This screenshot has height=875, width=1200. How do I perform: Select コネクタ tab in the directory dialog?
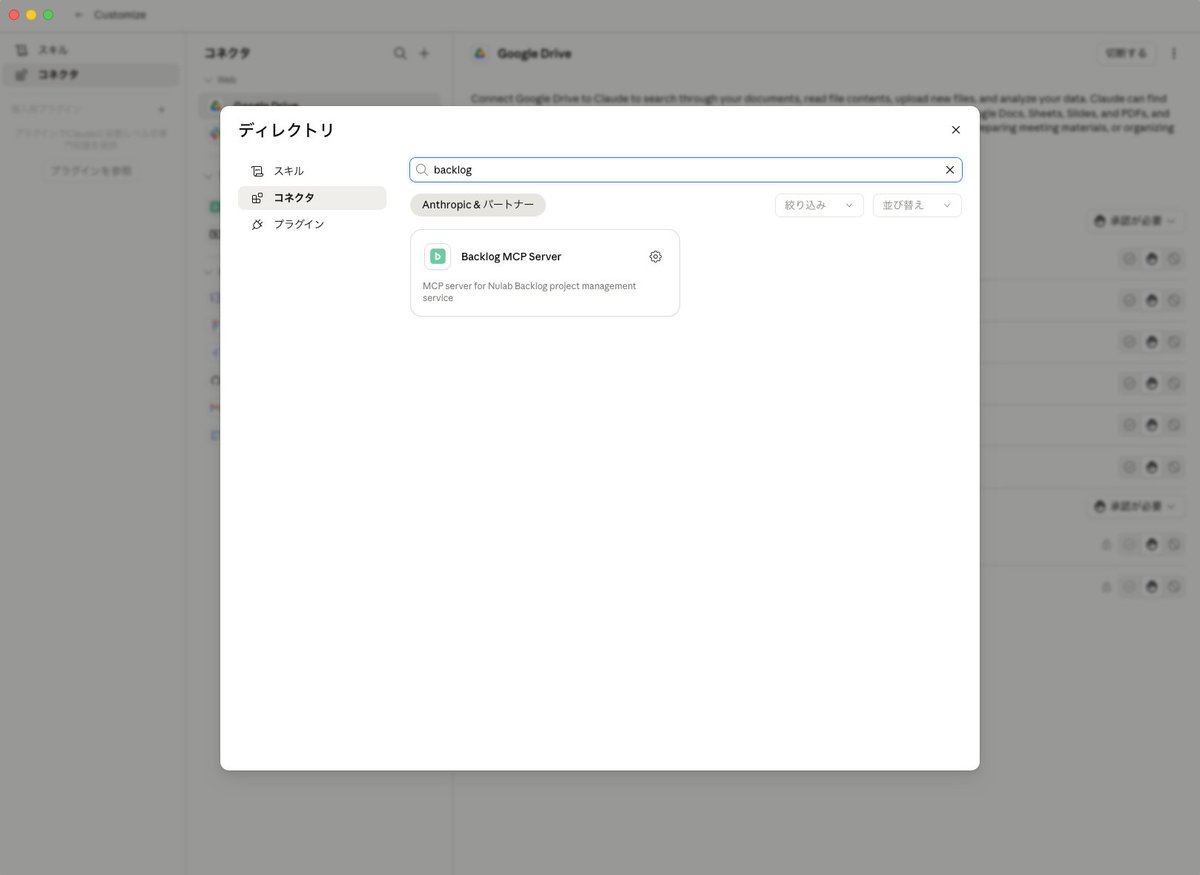(x=312, y=198)
